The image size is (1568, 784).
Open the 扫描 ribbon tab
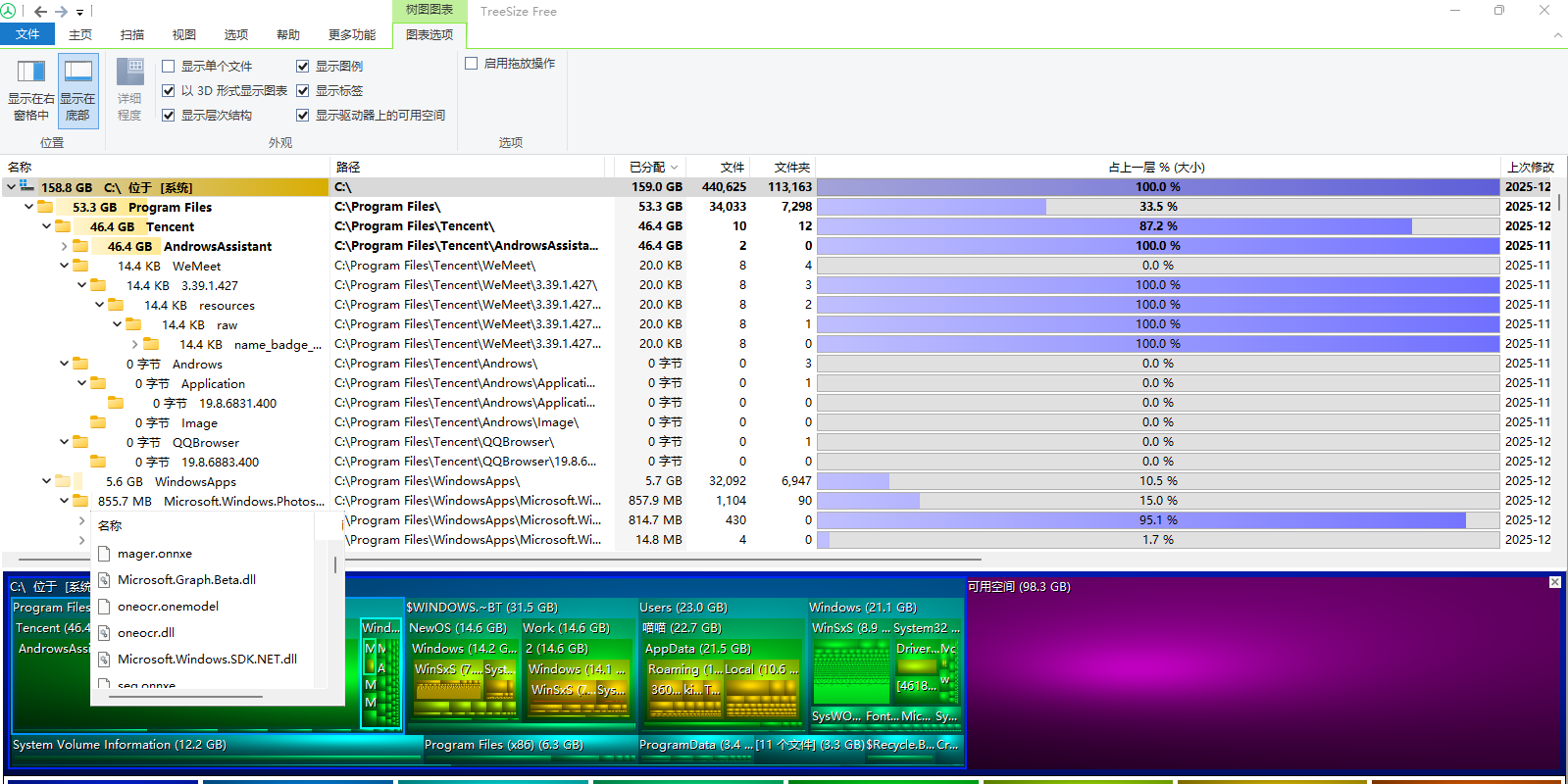coord(131,35)
